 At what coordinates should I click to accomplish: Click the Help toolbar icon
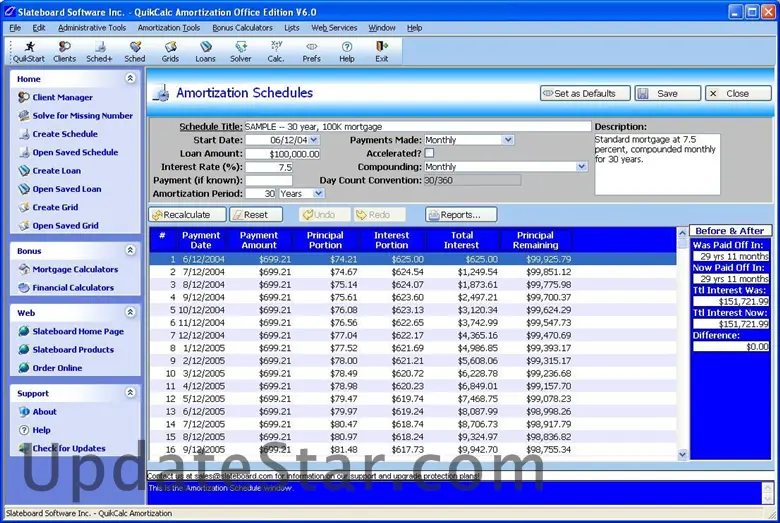[347, 52]
